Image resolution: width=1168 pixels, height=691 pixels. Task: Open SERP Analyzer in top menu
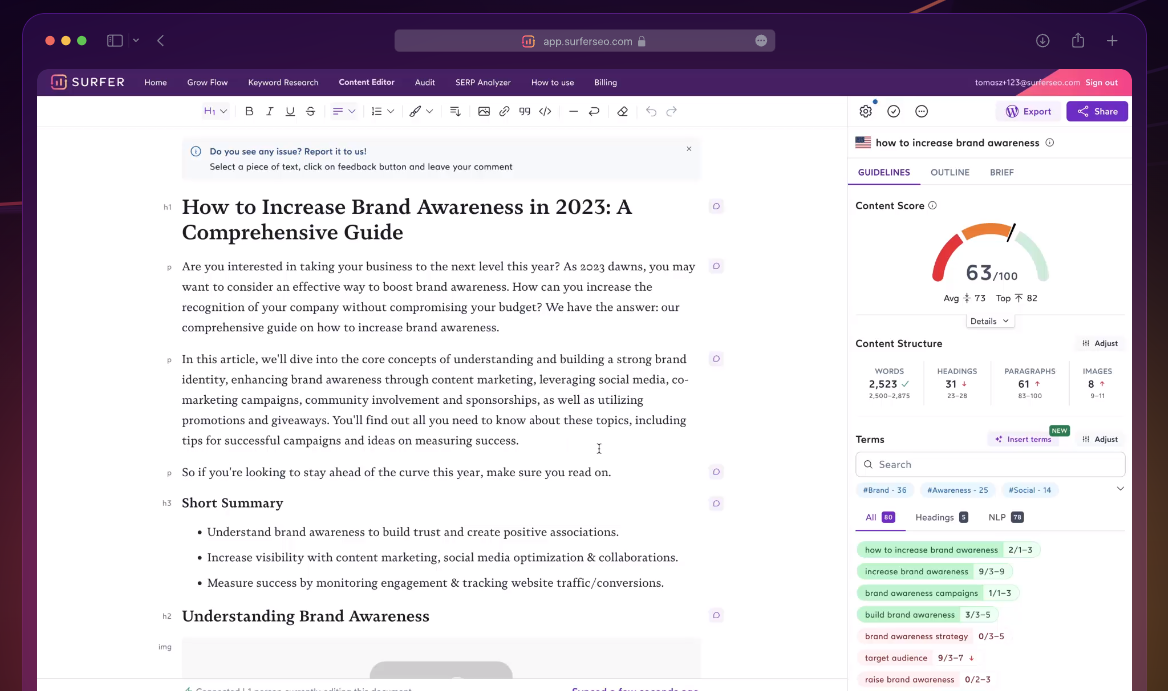483,83
